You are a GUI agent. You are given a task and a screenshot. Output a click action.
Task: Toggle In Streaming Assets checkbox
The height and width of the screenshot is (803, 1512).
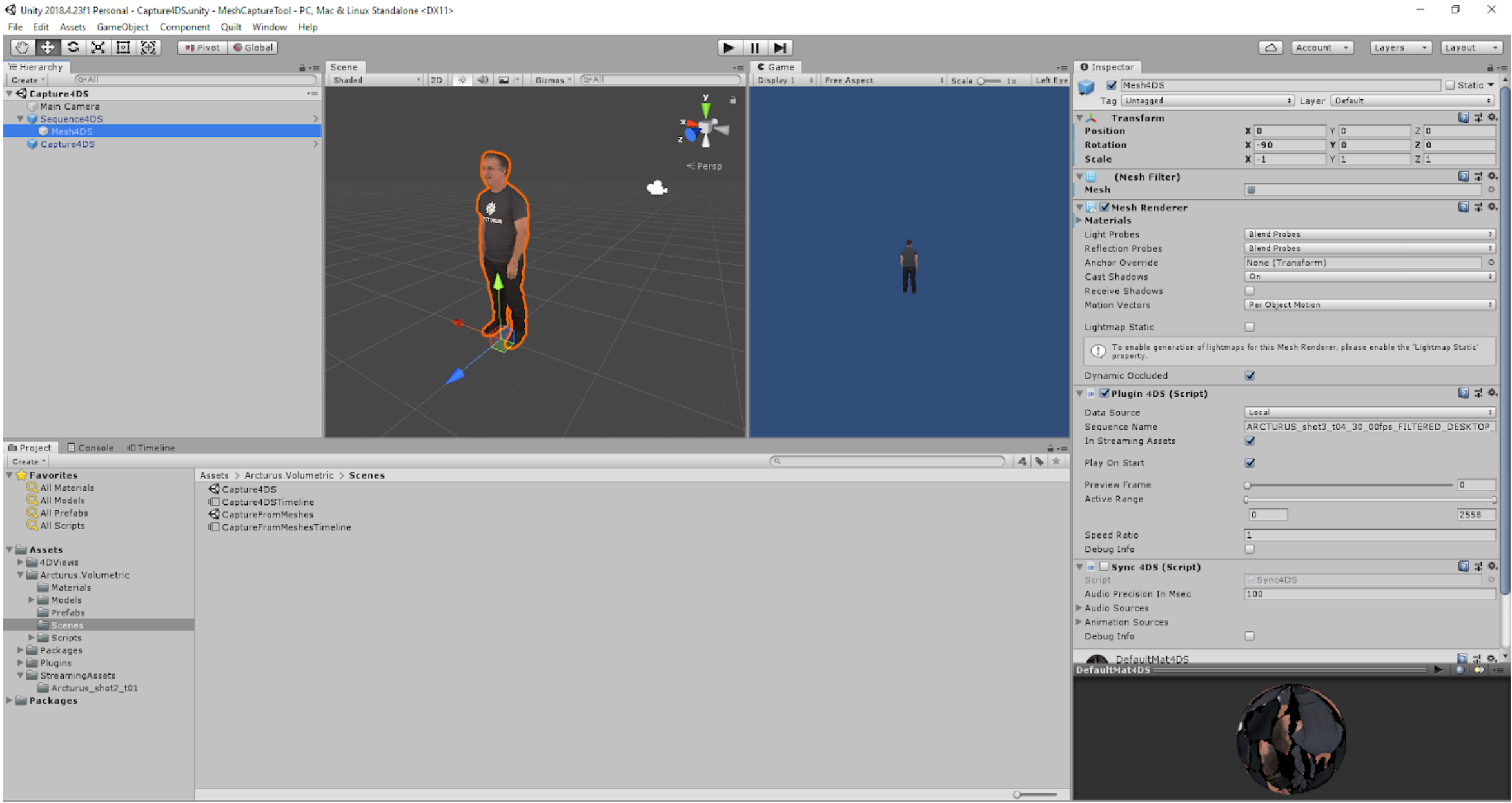coord(1250,441)
